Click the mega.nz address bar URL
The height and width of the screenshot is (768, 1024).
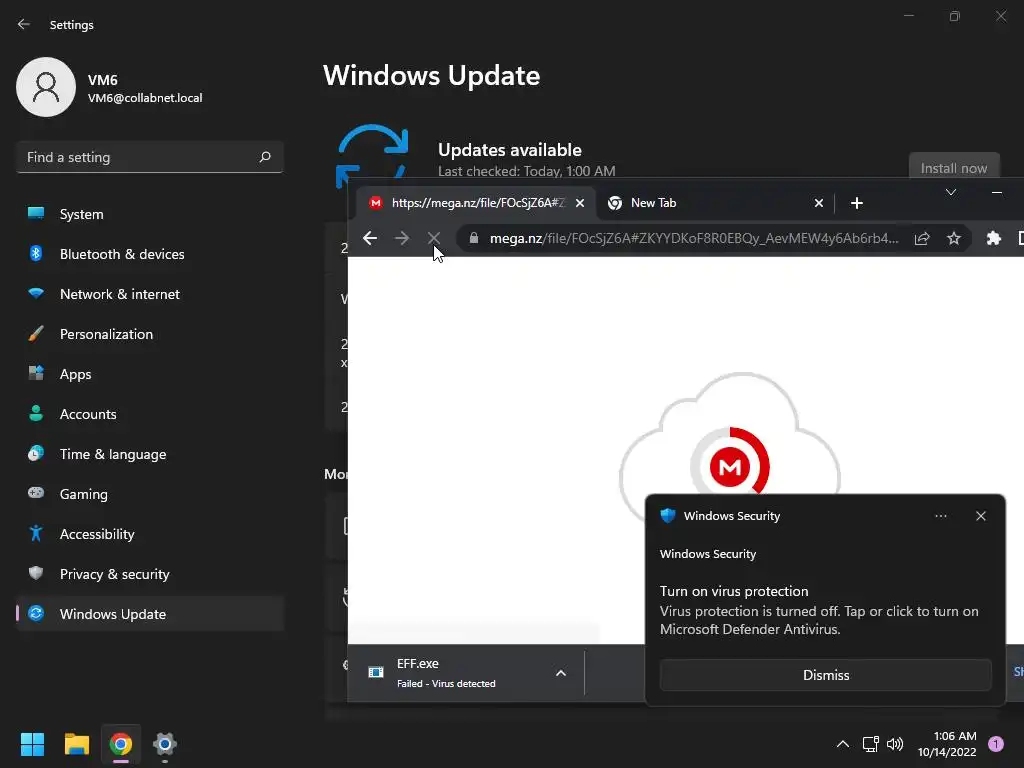(x=694, y=238)
